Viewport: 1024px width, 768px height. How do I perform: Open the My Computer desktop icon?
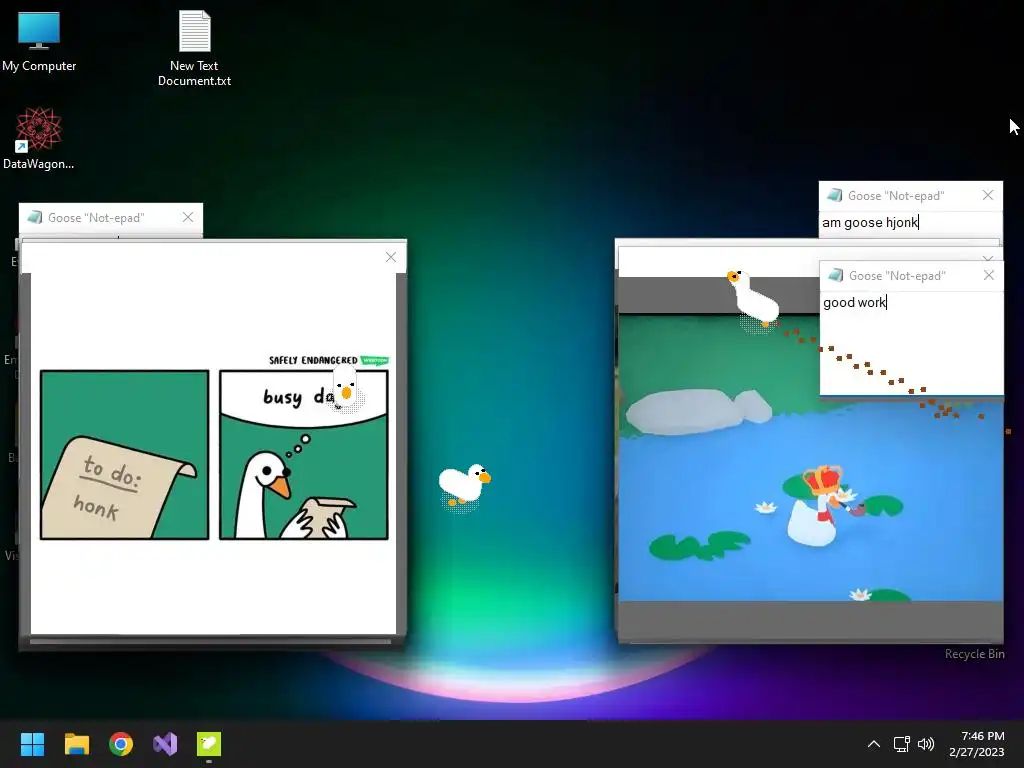(x=39, y=42)
